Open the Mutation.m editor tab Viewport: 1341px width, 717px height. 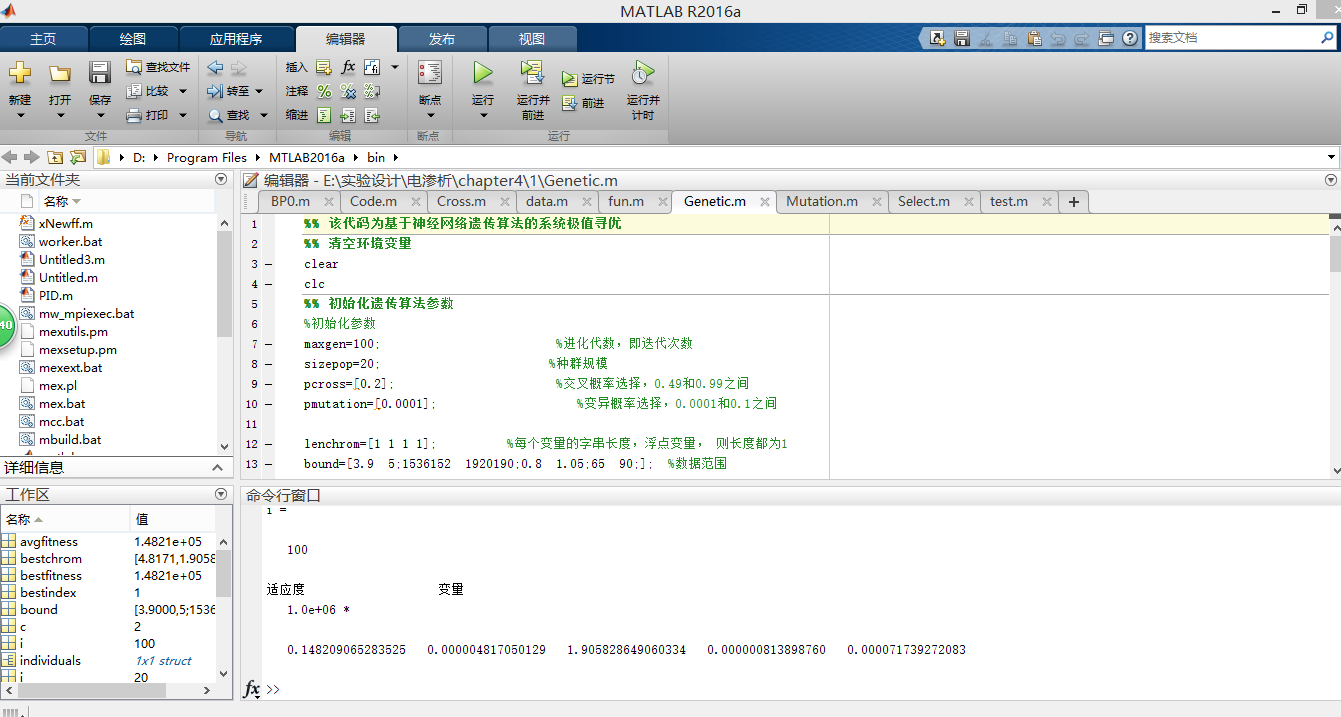click(x=821, y=201)
